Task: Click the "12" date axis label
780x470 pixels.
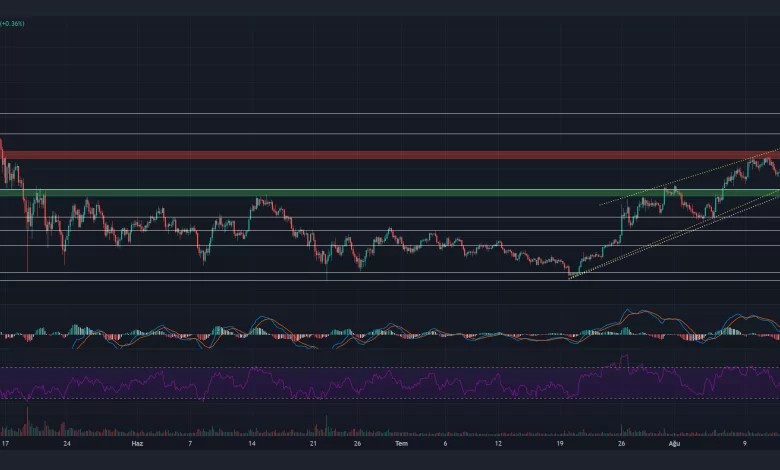Action: 498,444
